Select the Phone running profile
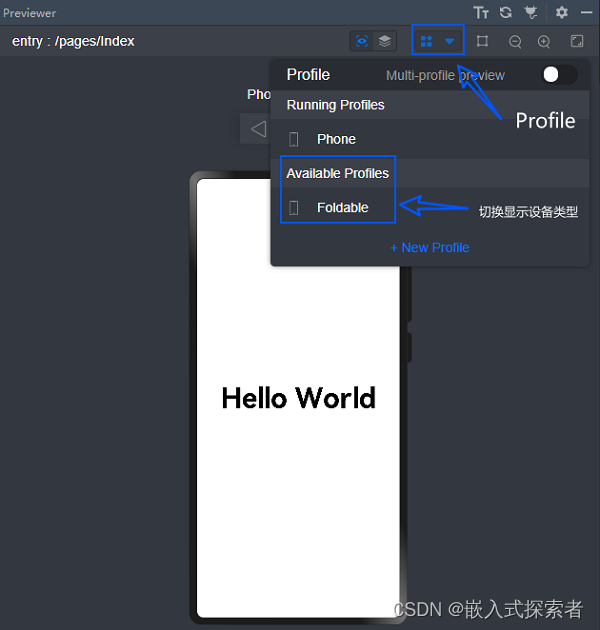Screen dimensions: 600x630 click(x=430, y=139)
